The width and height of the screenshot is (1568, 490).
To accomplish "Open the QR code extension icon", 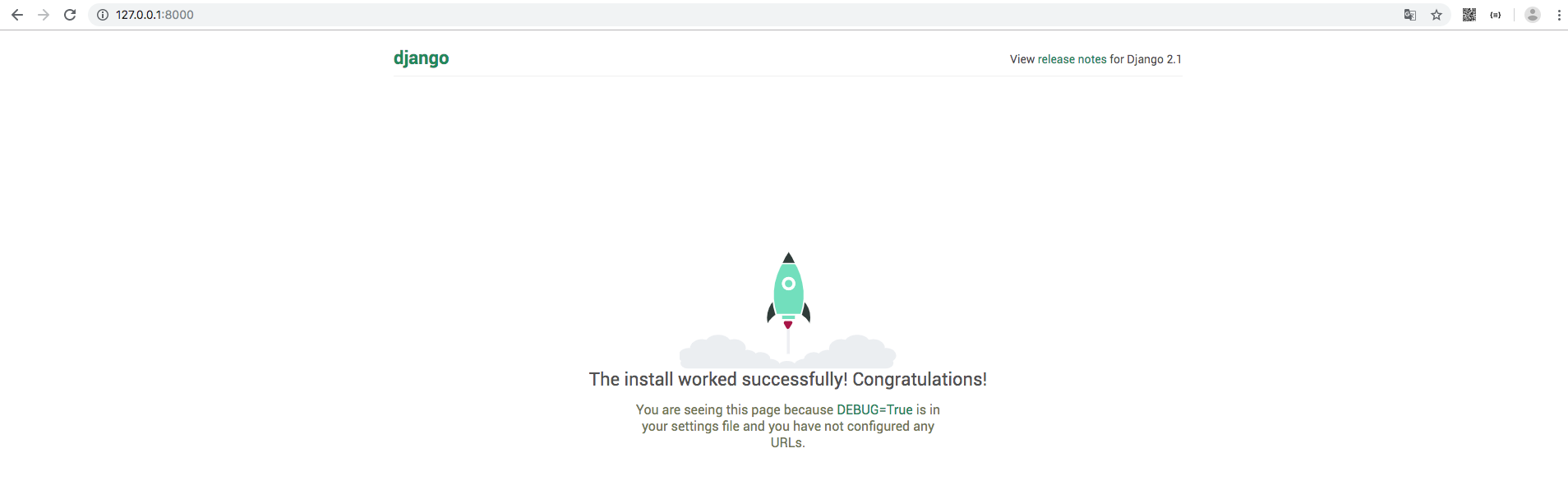I will pos(1469,15).
